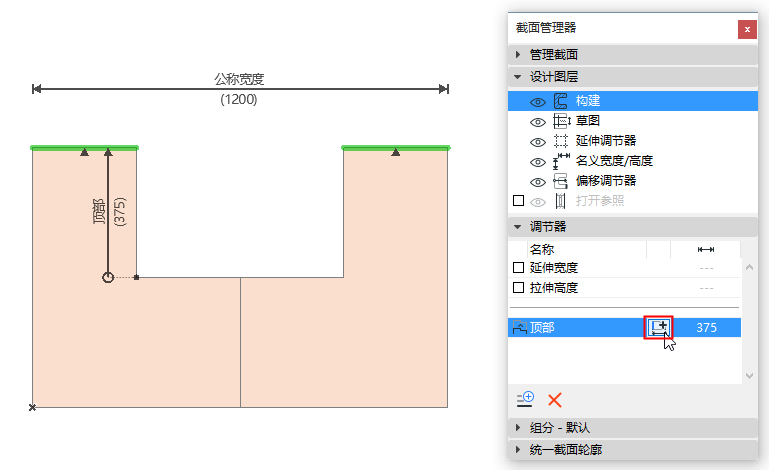Click the vertical 顶部 (375) dimension label
769x470 pixels.
click(109, 211)
